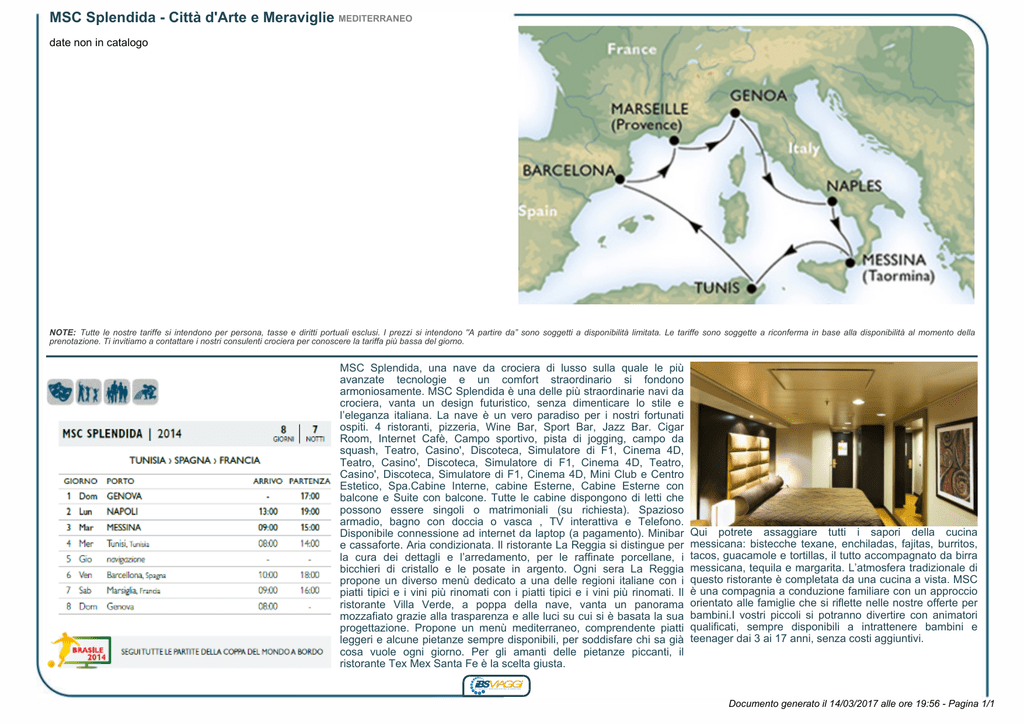
Task: Click the swimmer sports icon
Action: [x=145, y=392]
